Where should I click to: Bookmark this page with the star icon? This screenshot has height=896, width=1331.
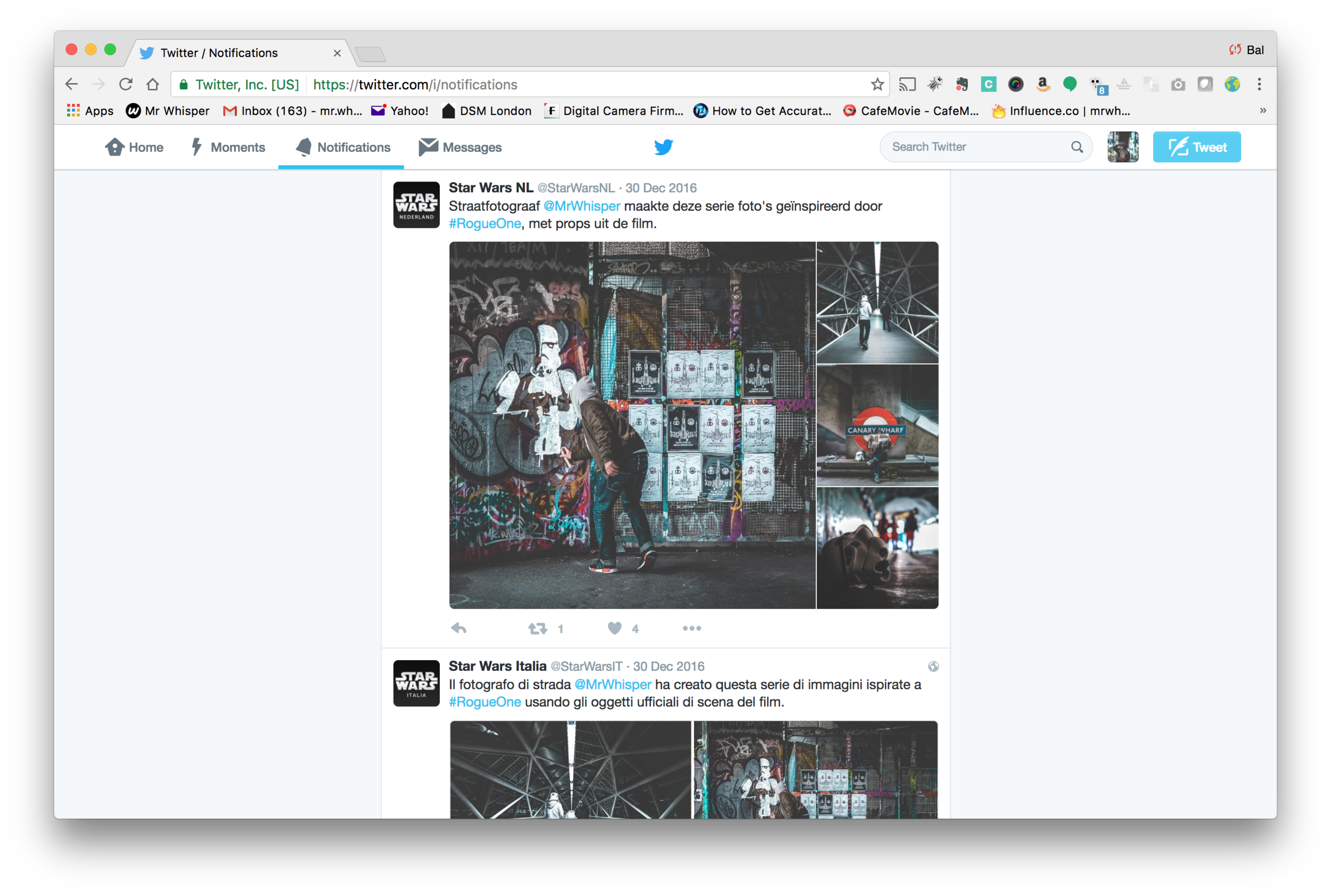(877, 85)
